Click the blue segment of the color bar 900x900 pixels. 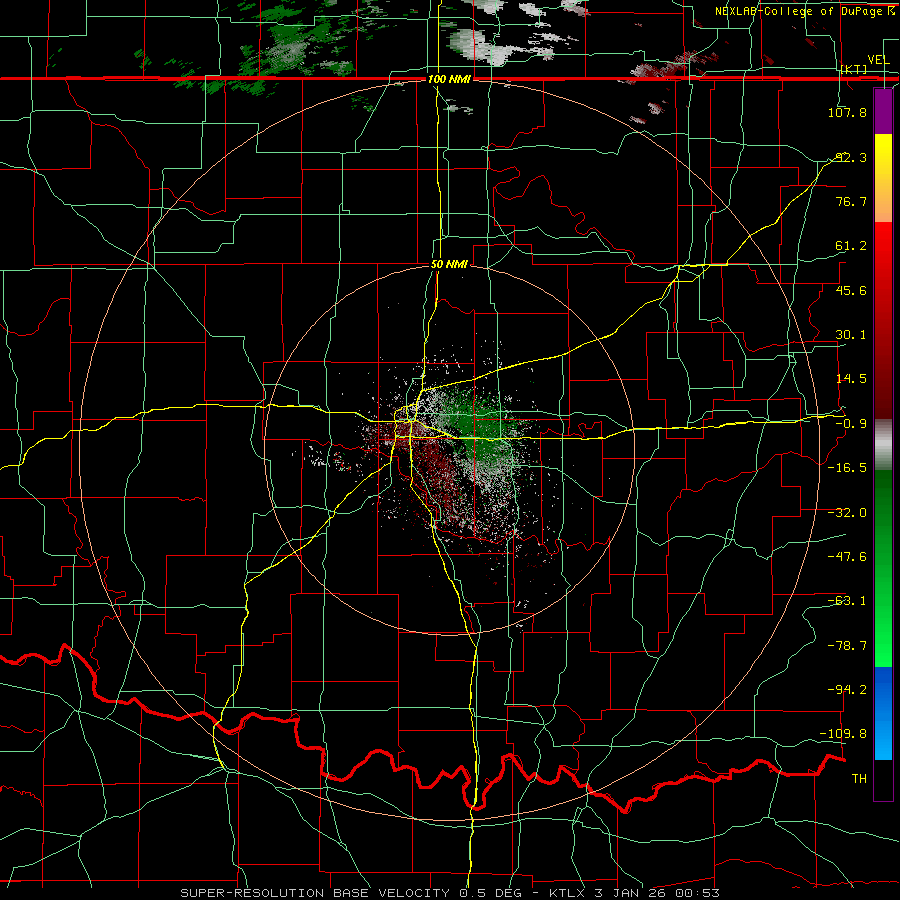883,713
